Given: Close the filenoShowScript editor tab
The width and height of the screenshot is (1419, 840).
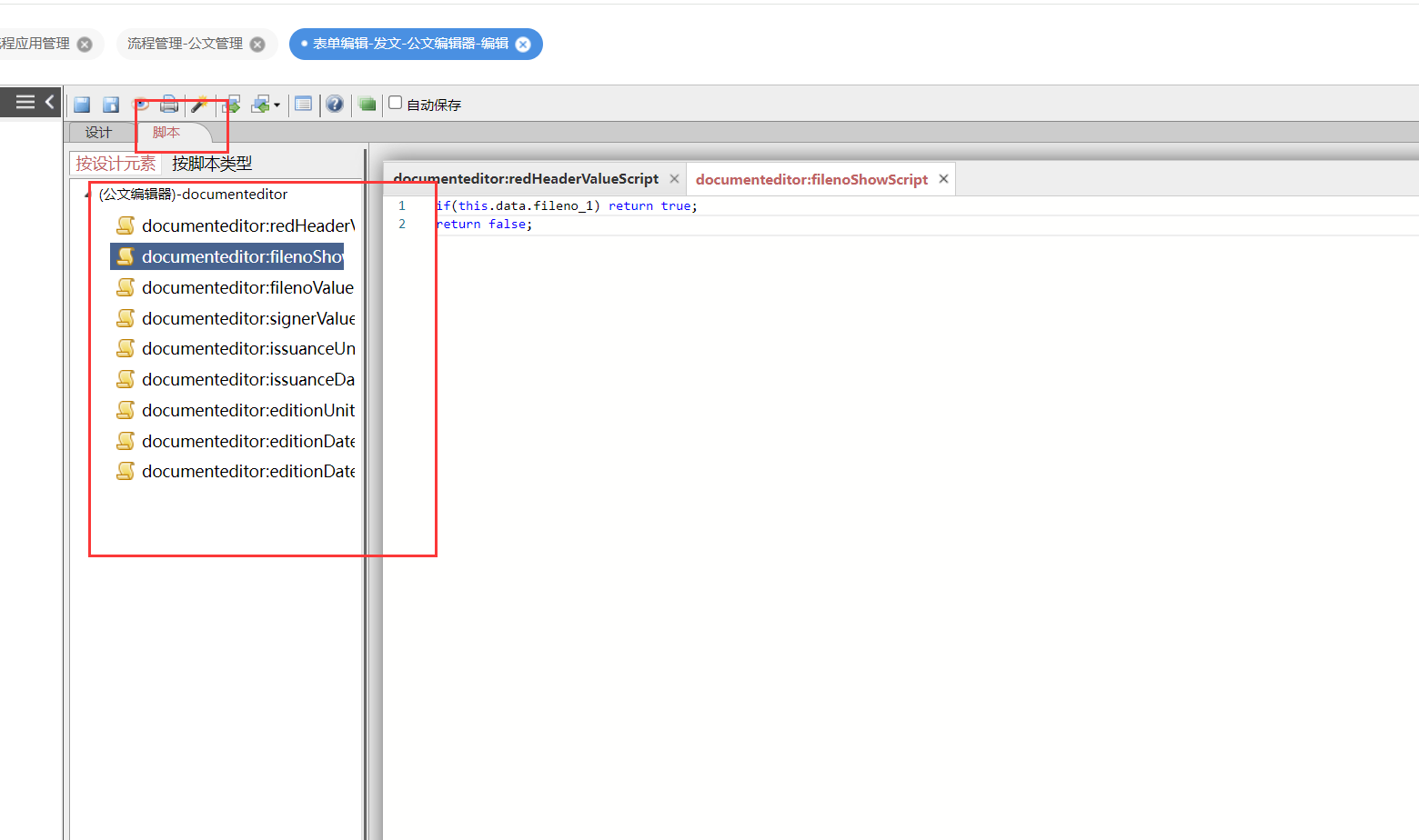Looking at the screenshot, I should point(944,179).
